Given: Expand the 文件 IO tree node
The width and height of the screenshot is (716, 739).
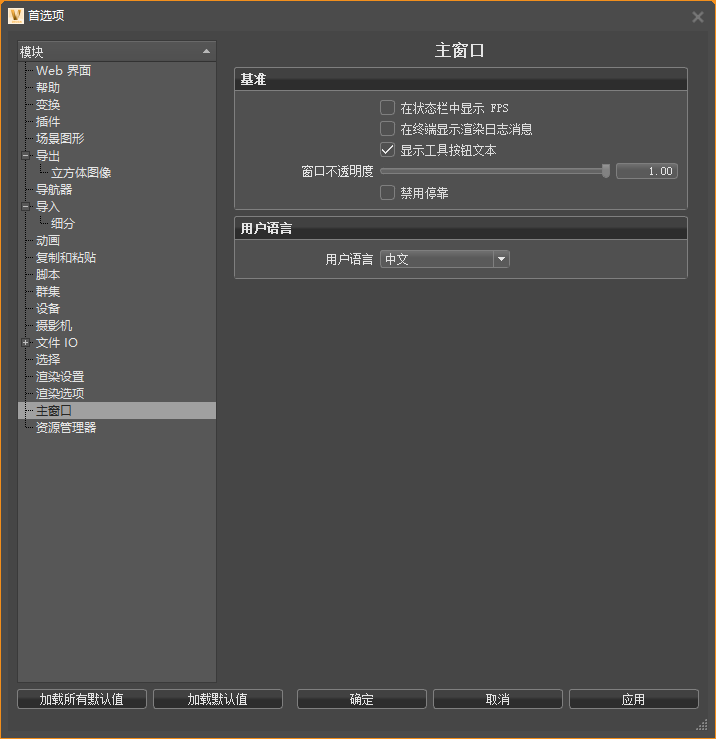Looking at the screenshot, I should click(x=26, y=342).
